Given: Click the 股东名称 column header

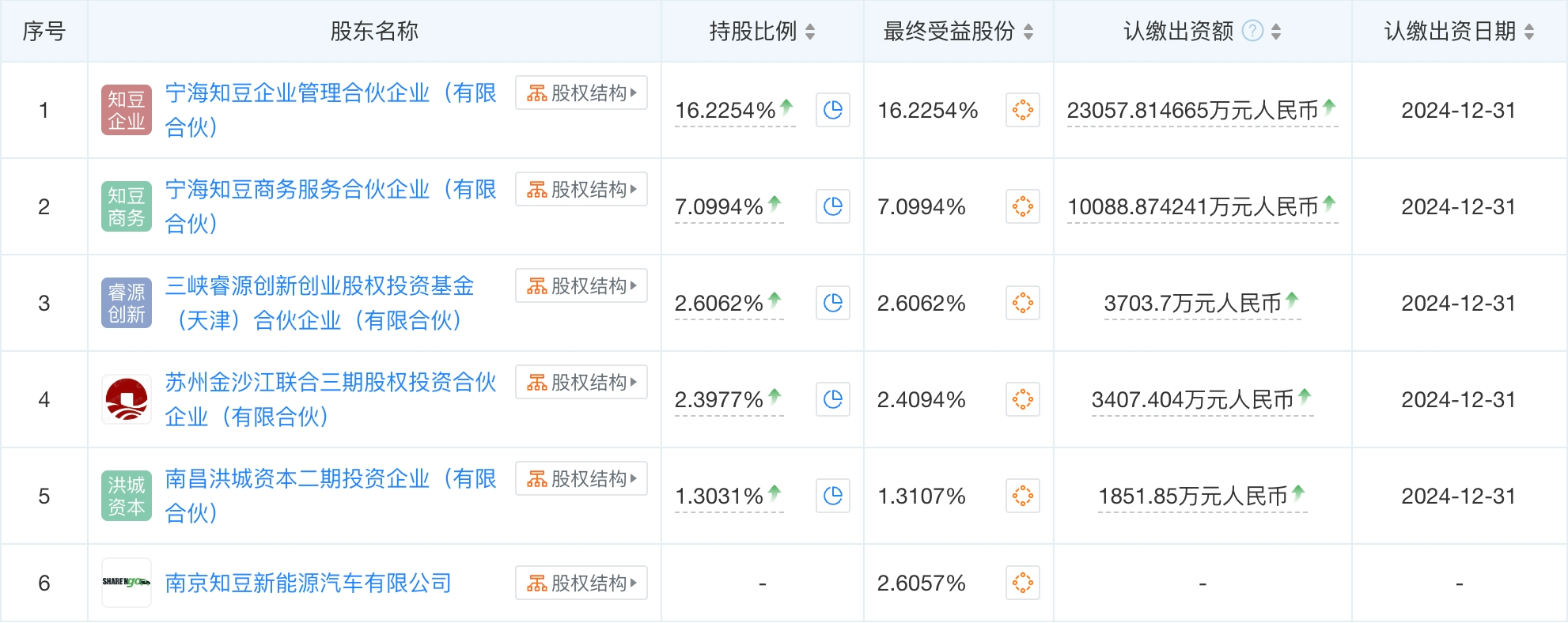Looking at the screenshot, I should tap(374, 32).
